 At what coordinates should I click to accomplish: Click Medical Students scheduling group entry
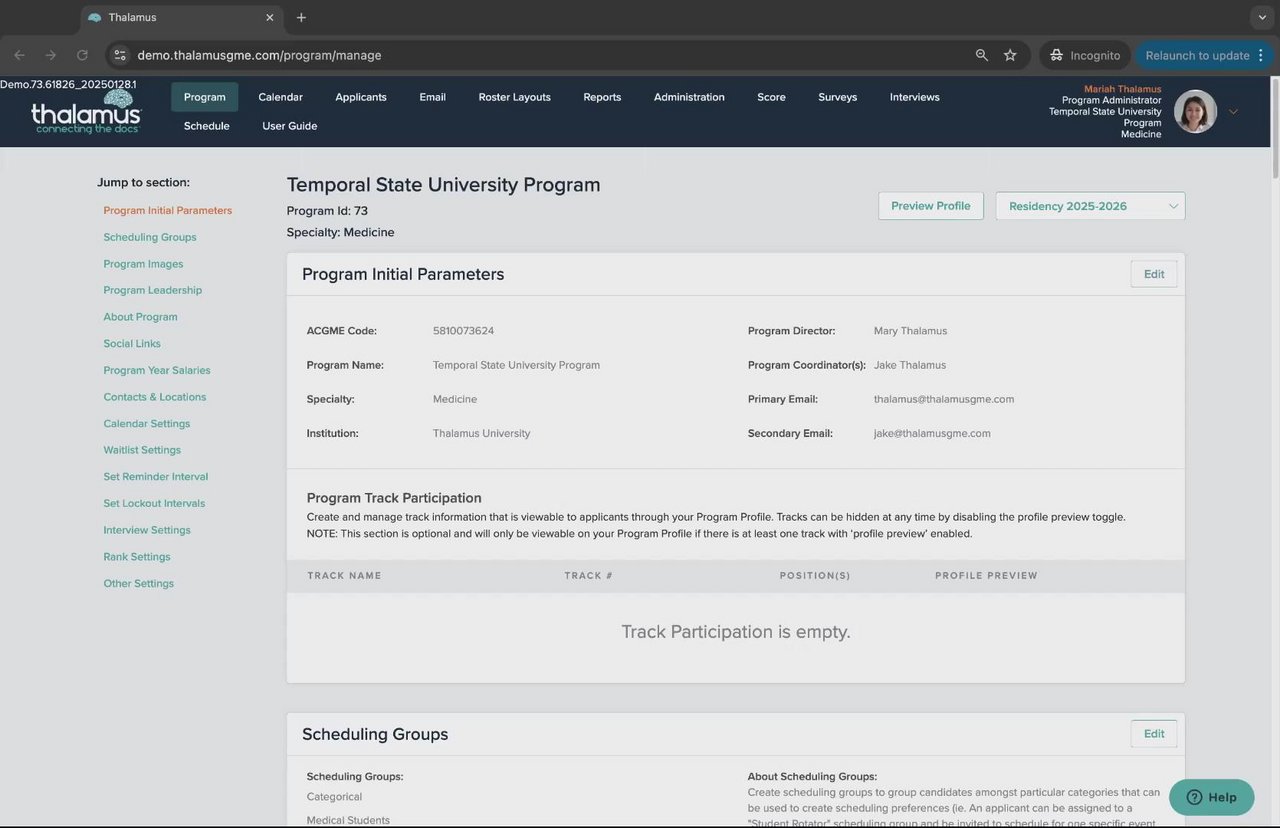pyautogui.click(x=348, y=821)
